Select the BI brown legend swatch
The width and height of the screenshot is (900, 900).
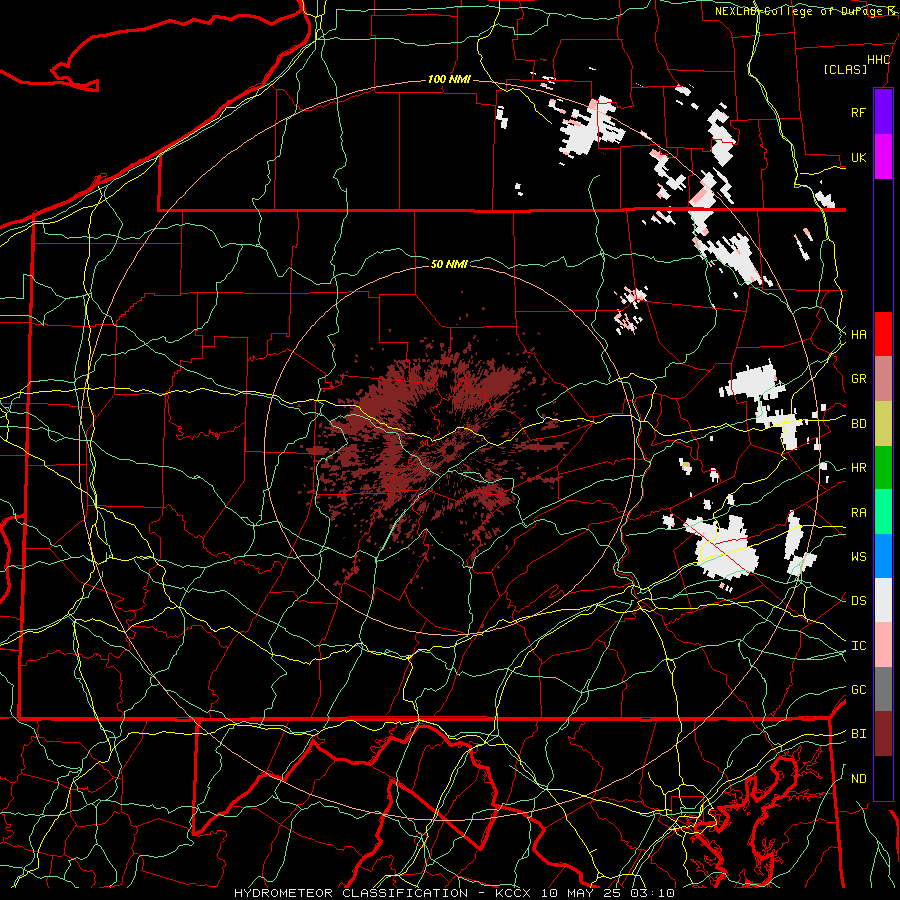click(x=883, y=734)
